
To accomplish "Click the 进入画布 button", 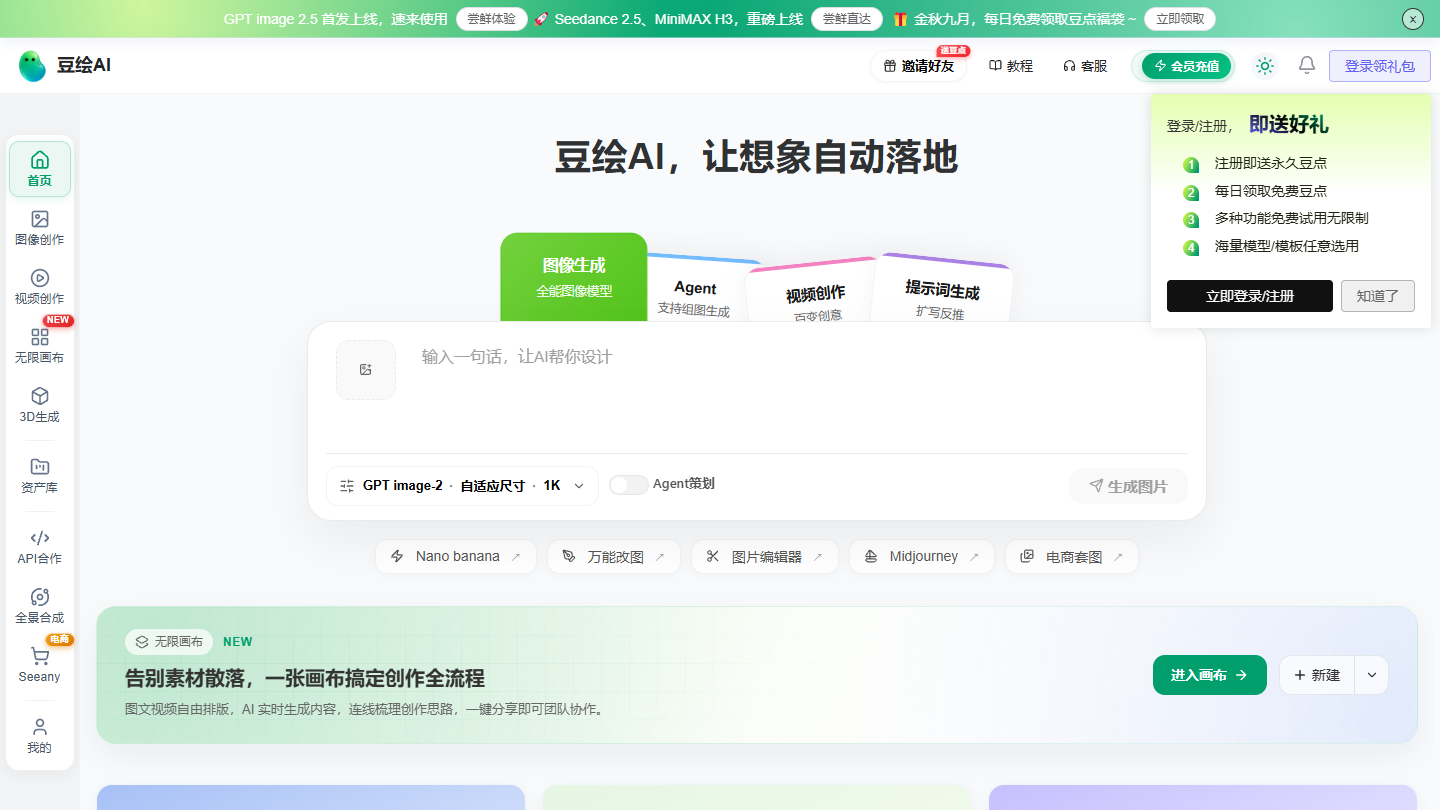I will (x=1210, y=675).
